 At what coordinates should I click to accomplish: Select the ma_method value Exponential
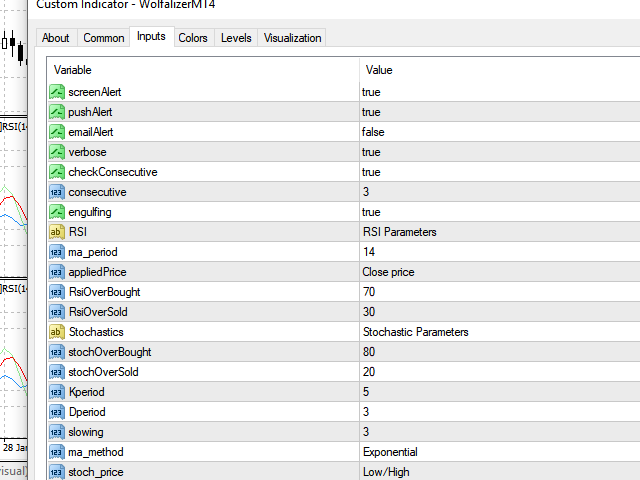tap(390, 452)
